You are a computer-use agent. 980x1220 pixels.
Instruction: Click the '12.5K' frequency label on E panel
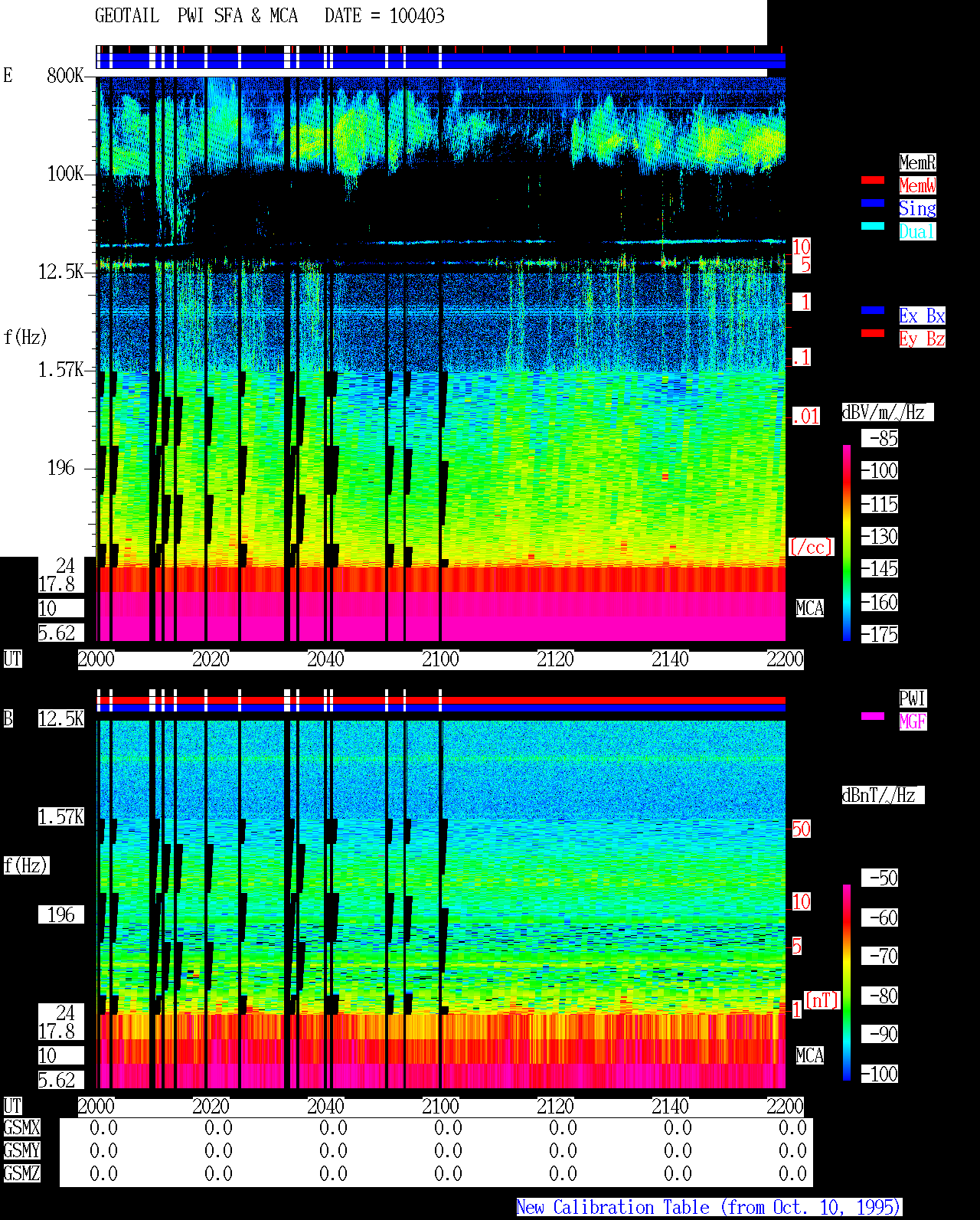[61, 271]
